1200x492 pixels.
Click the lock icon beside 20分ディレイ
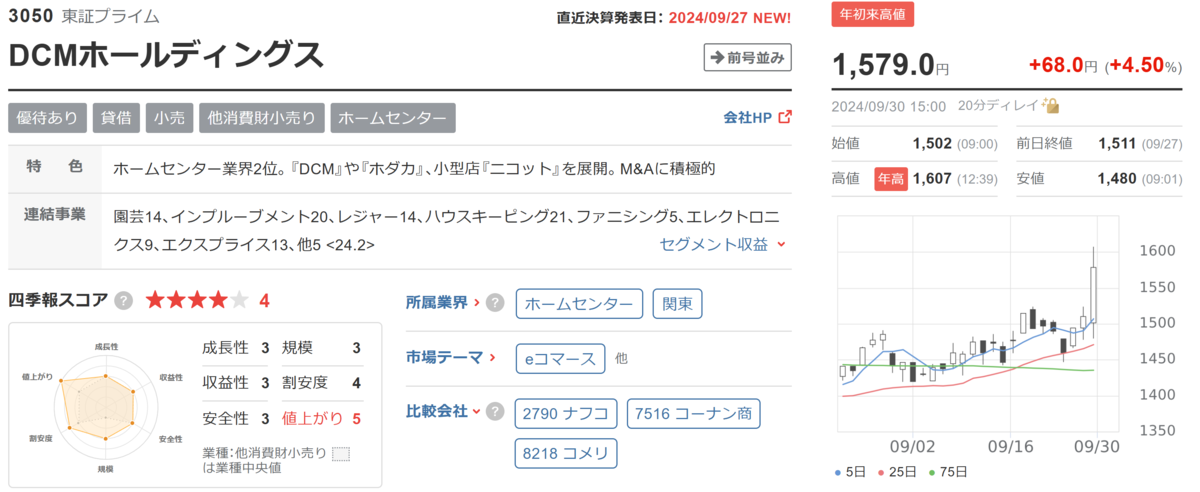point(1051,105)
